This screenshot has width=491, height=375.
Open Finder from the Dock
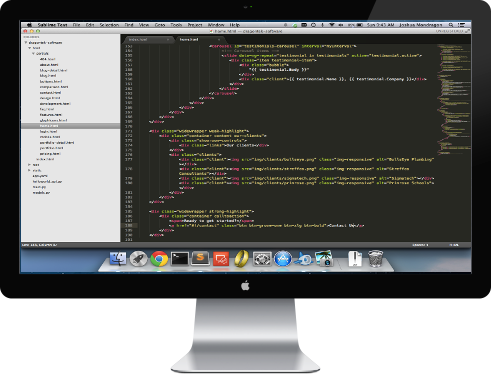point(118,258)
